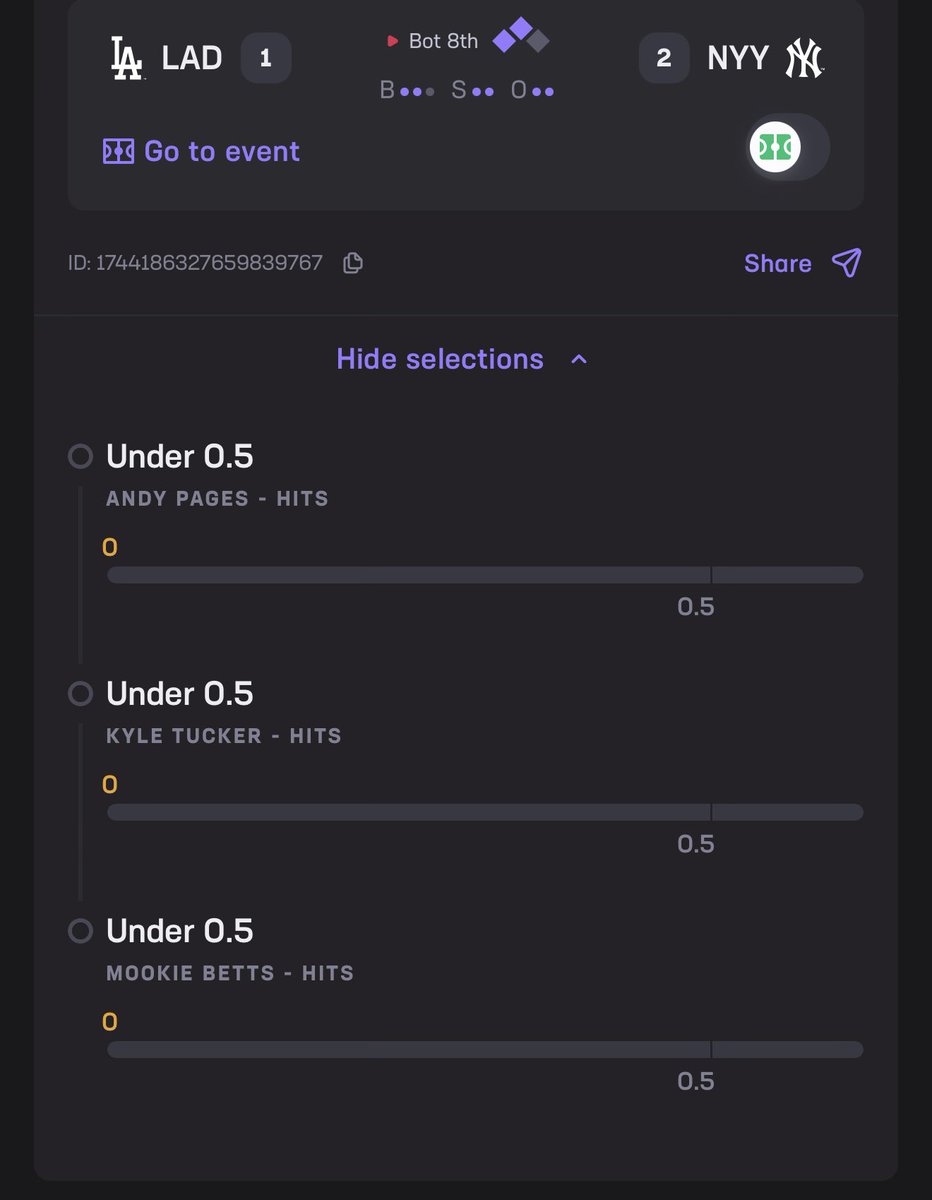Click the LA Dodgers team logo
Viewport: 932px width, 1200px height.
click(x=126, y=58)
